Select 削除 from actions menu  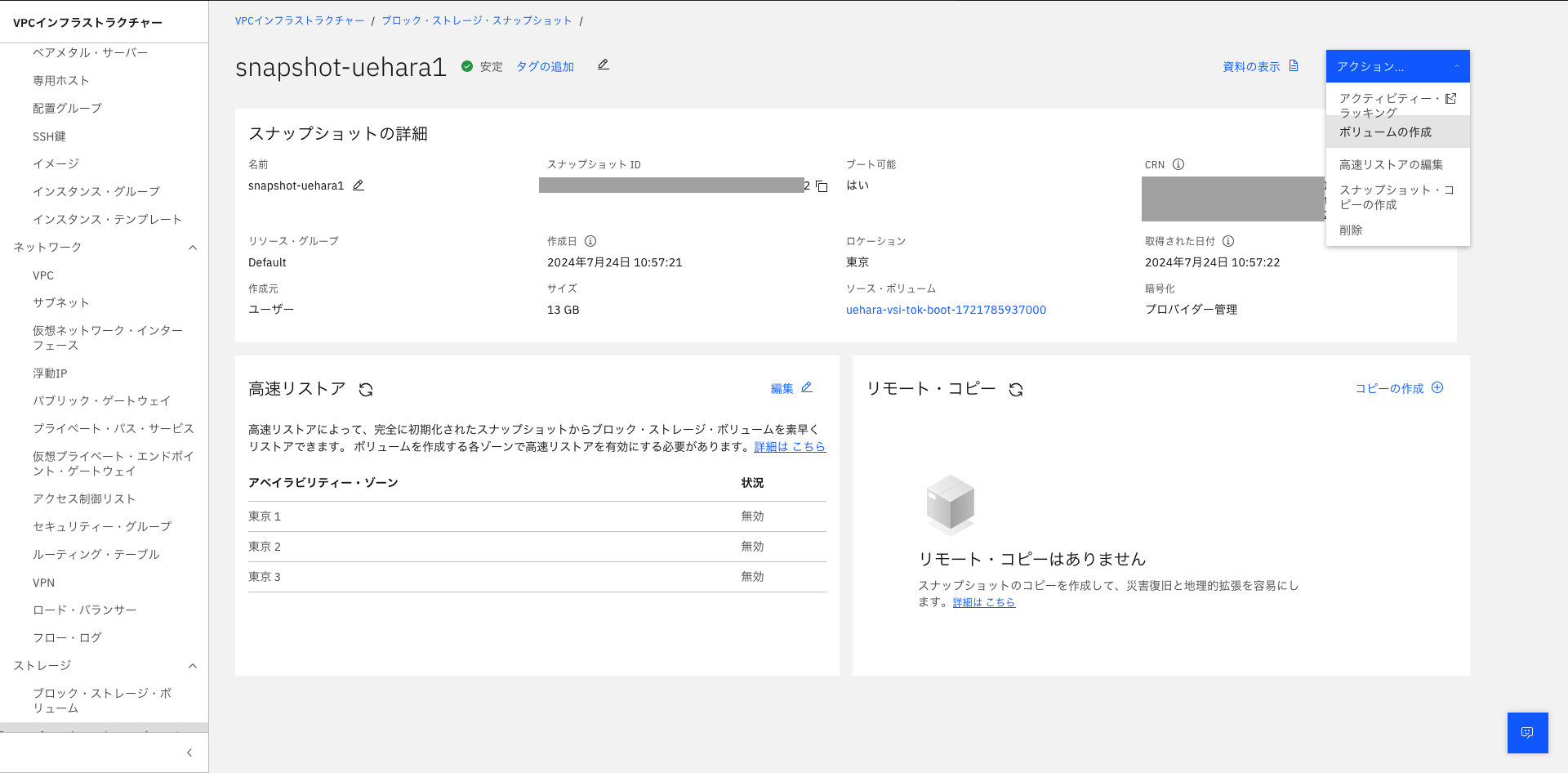pyautogui.click(x=1350, y=230)
